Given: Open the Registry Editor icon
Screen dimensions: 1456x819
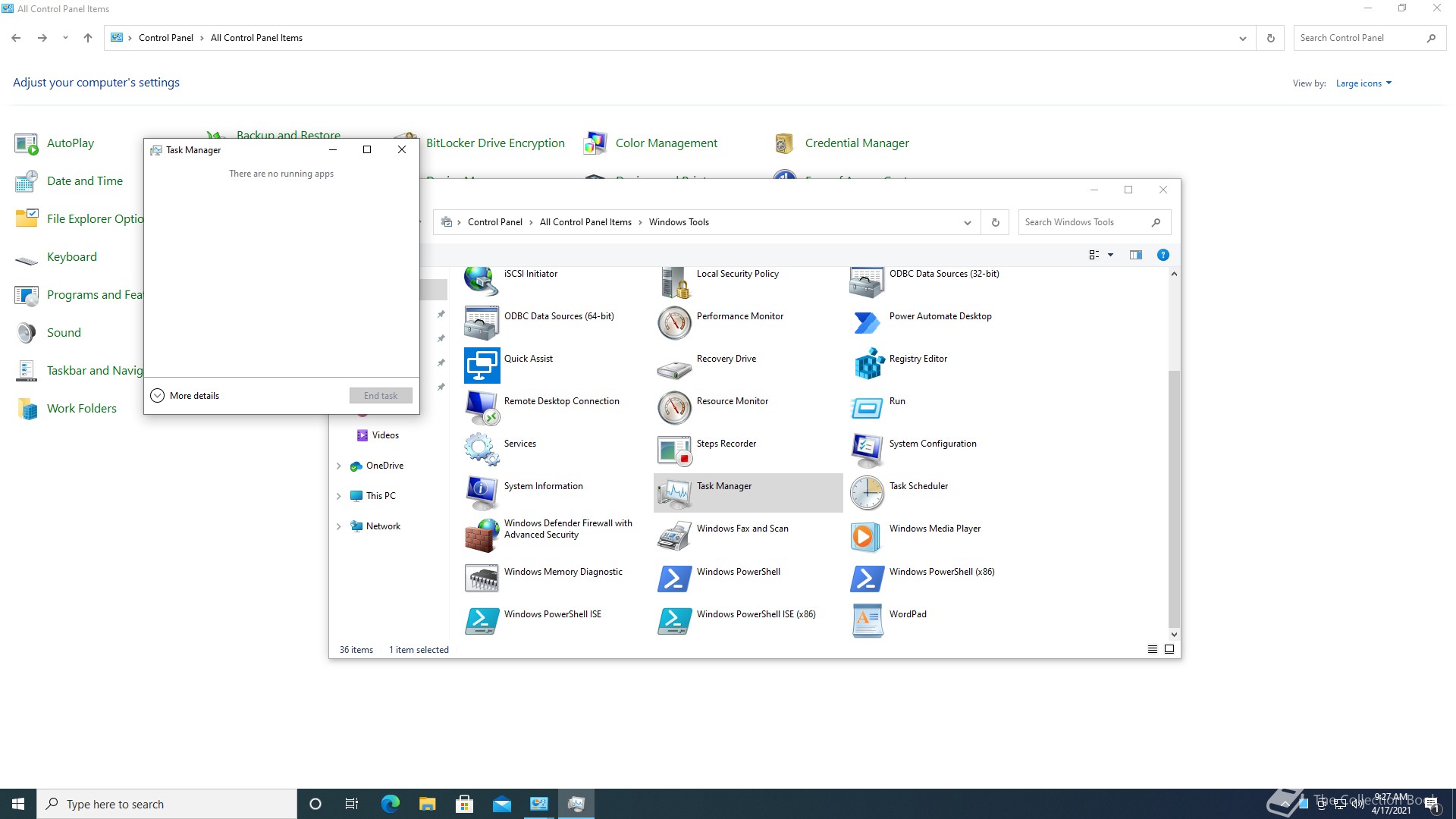Looking at the screenshot, I should pos(869,365).
